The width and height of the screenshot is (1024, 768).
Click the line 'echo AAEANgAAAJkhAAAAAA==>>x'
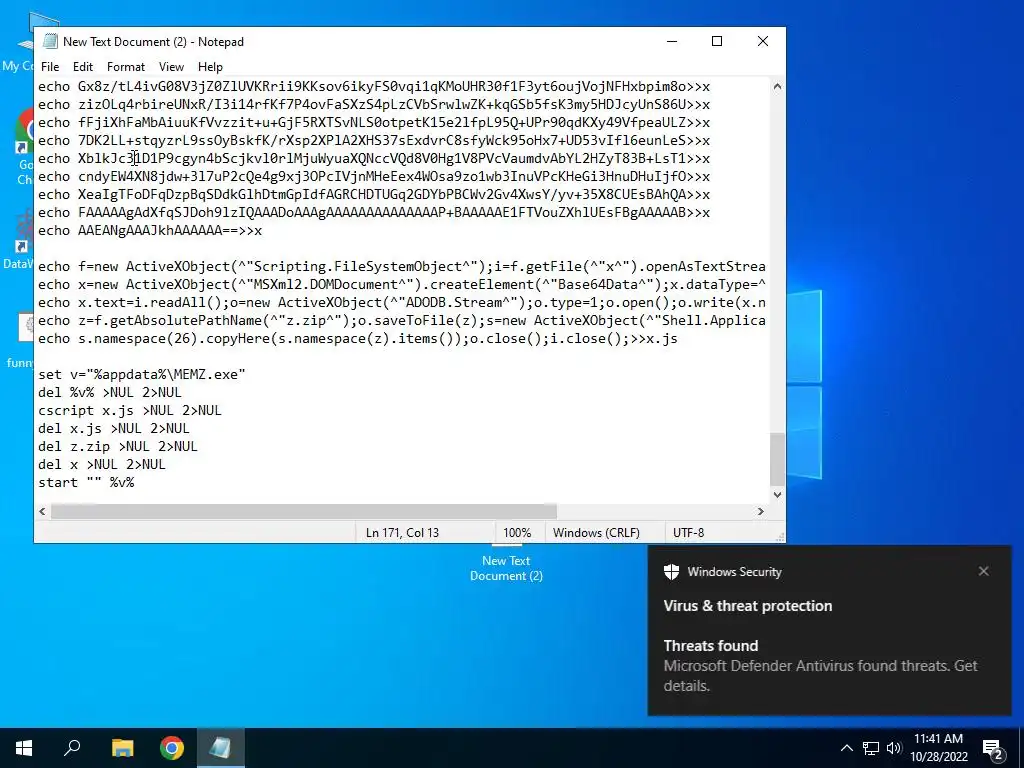(x=150, y=231)
